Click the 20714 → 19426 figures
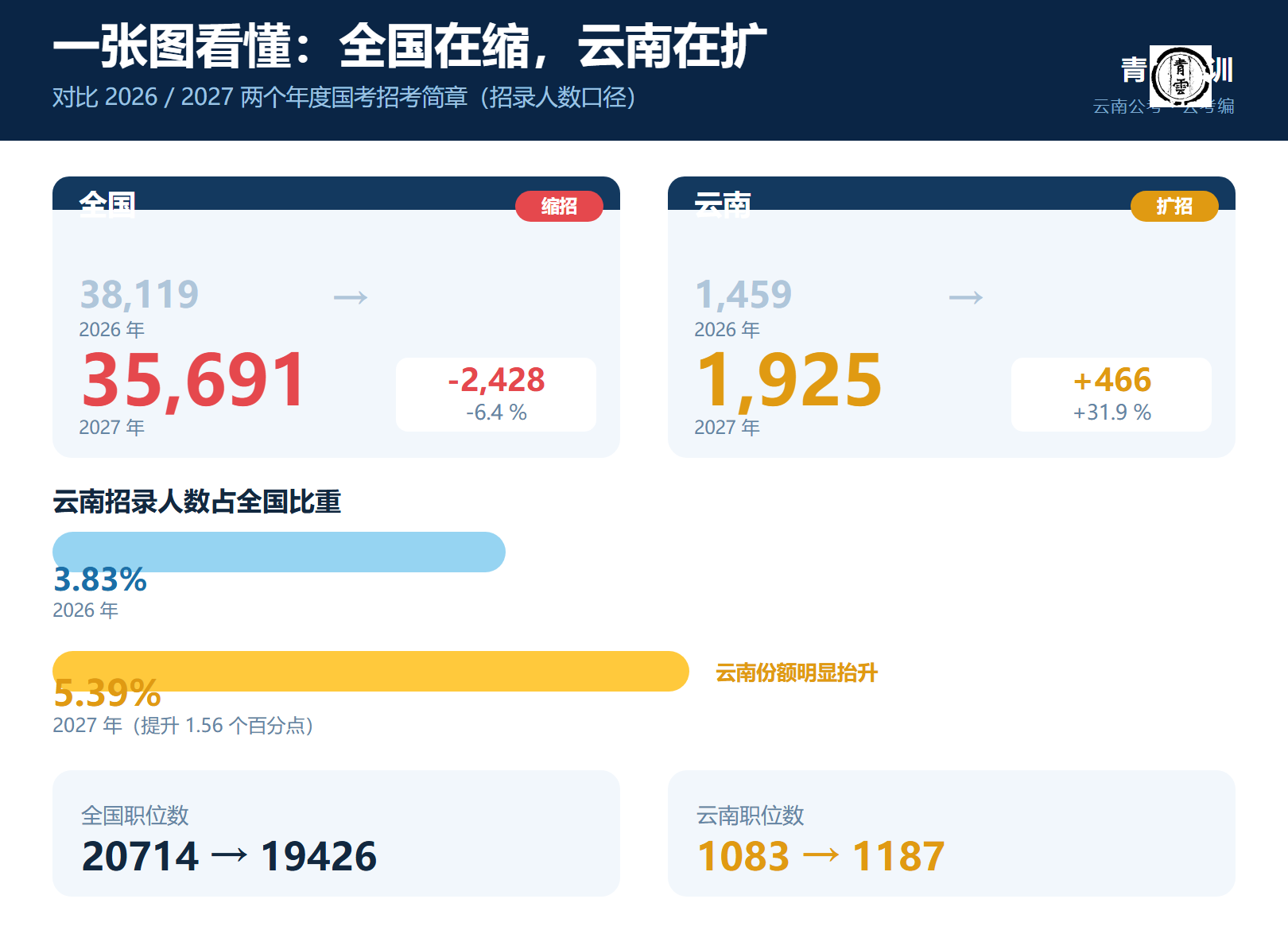 (230, 856)
